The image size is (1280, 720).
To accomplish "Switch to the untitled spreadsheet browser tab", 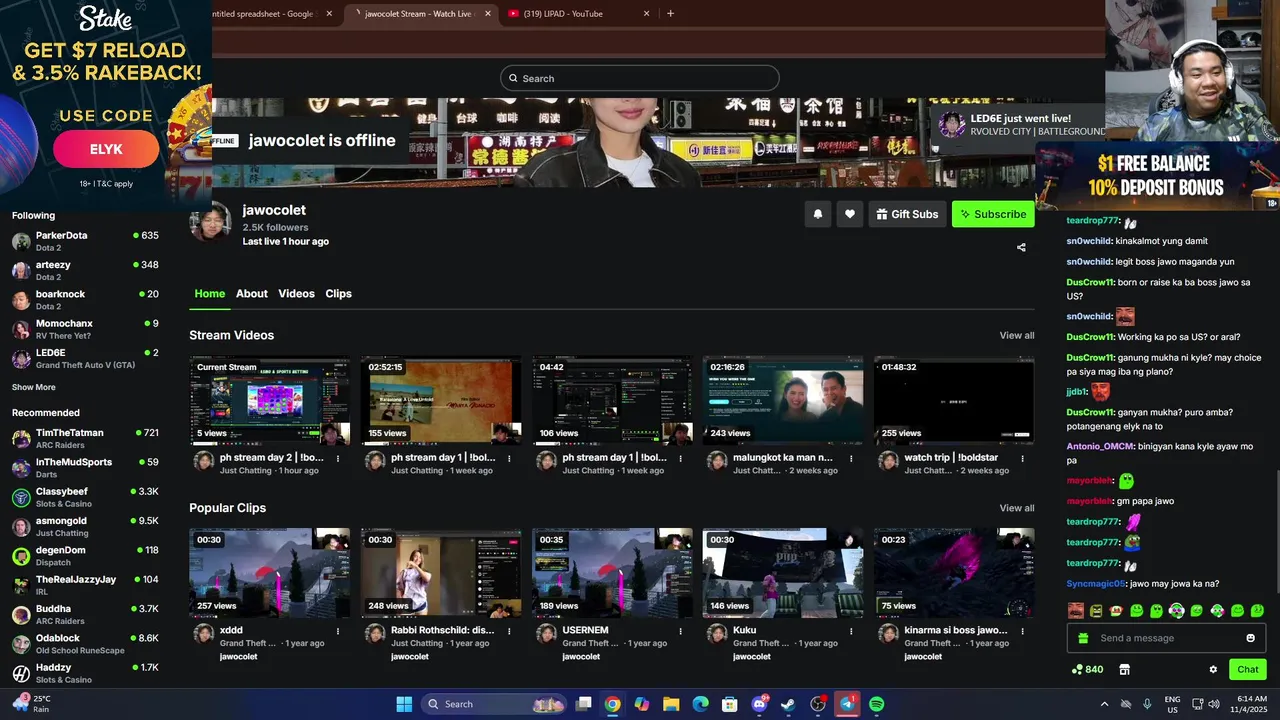I will pyautogui.click(x=270, y=14).
